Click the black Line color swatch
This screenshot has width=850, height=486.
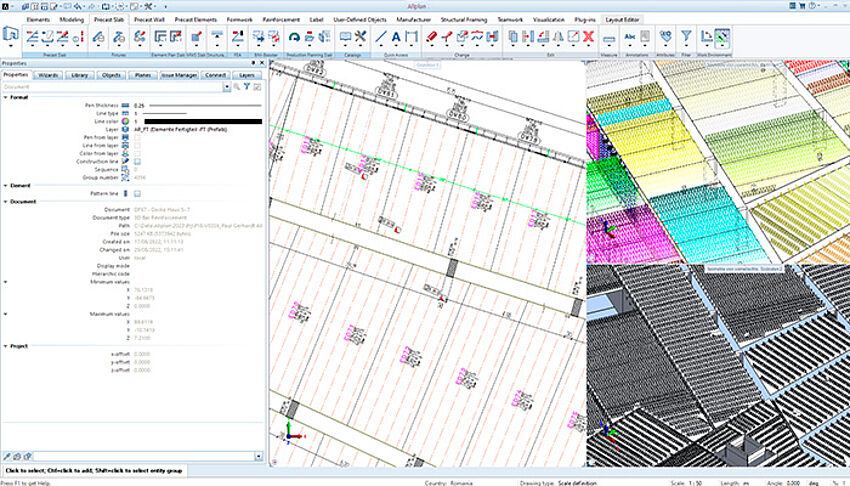point(203,121)
